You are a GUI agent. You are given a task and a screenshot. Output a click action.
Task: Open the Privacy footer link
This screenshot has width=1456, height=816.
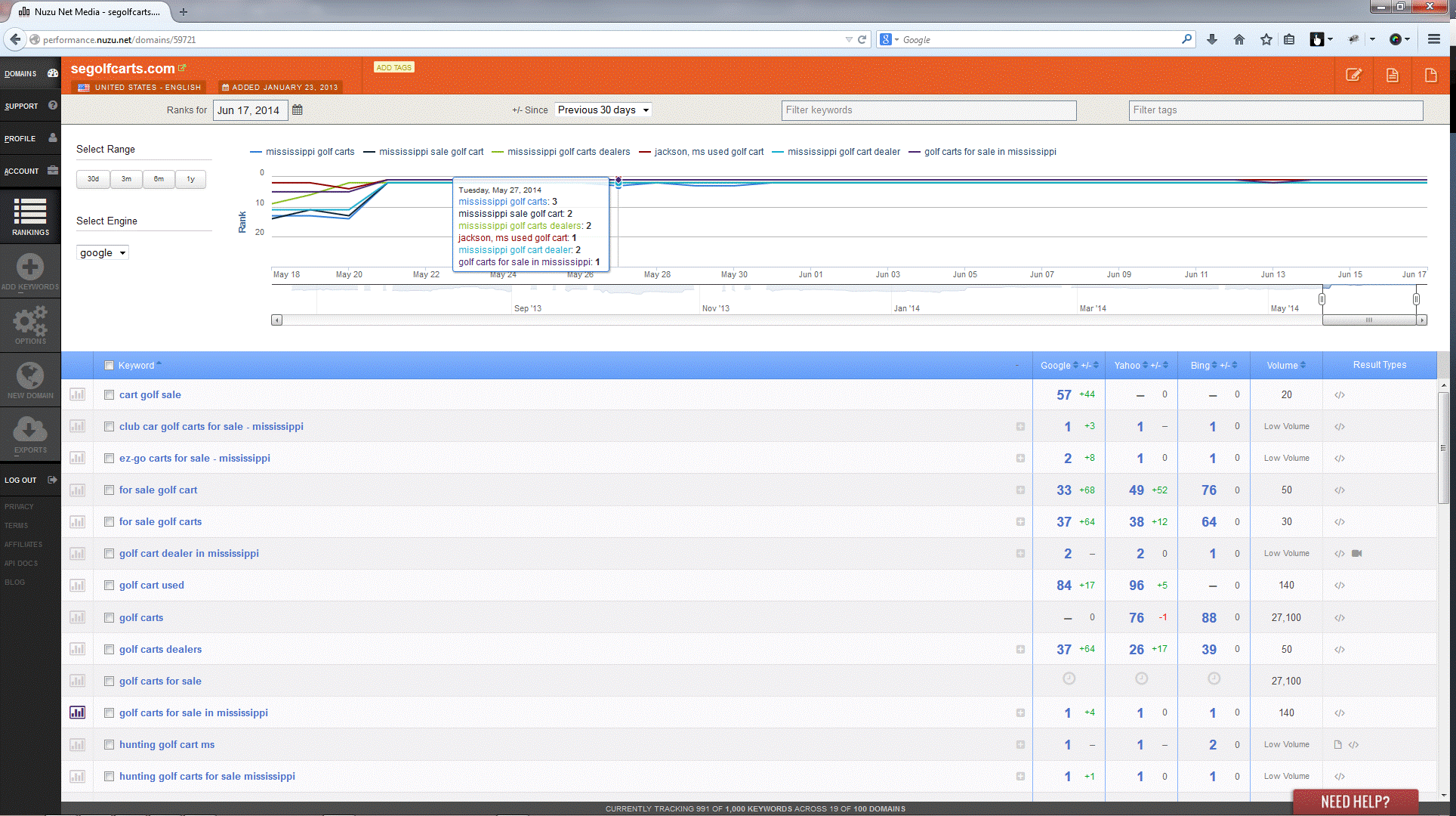19,506
